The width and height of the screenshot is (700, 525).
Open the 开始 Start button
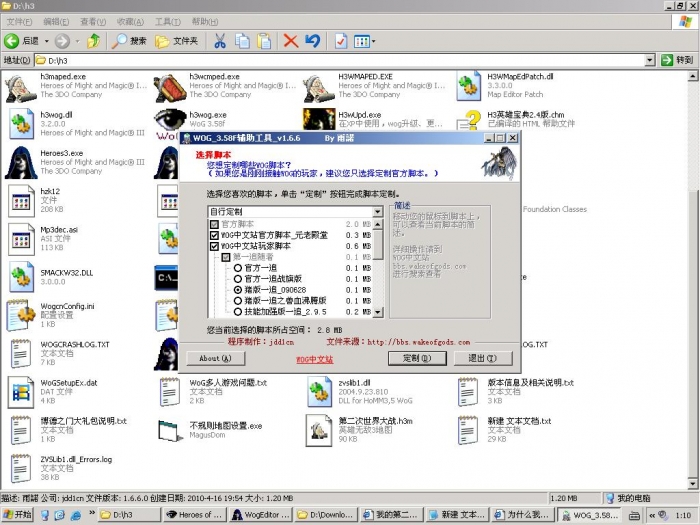click(x=18, y=515)
